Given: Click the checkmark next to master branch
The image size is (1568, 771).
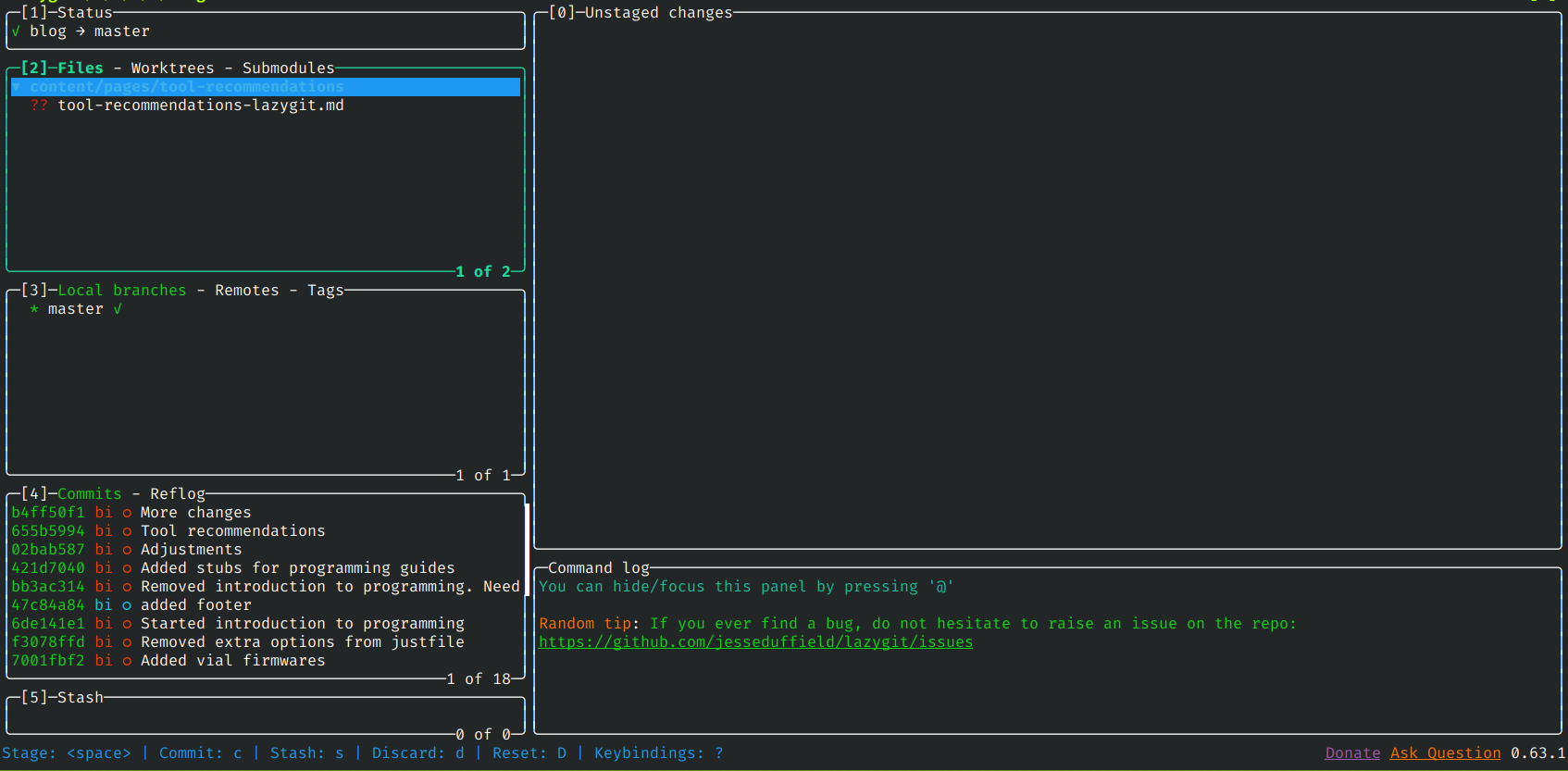Looking at the screenshot, I should pyautogui.click(x=118, y=309).
